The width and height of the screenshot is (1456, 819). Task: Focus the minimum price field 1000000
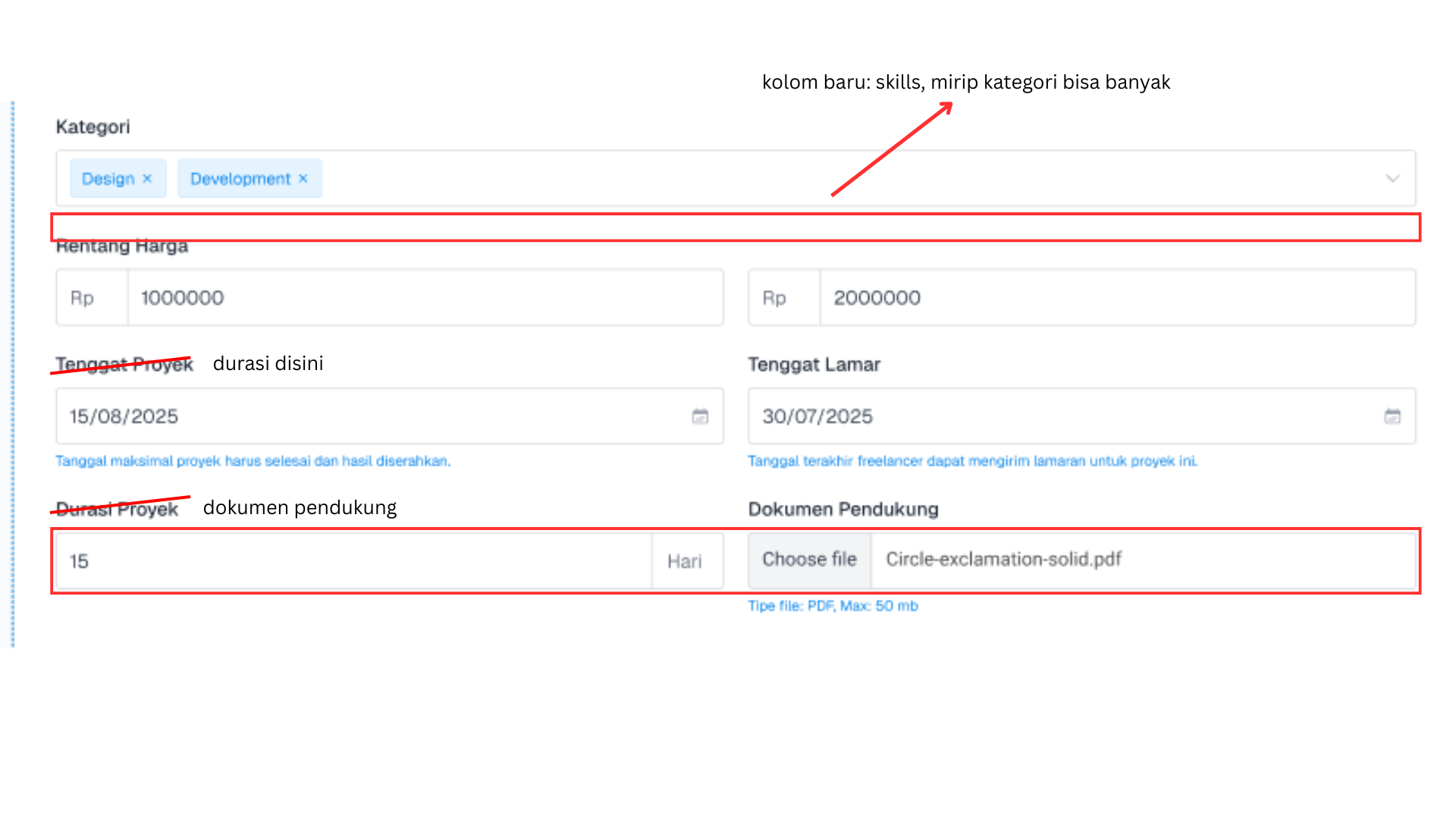425,298
